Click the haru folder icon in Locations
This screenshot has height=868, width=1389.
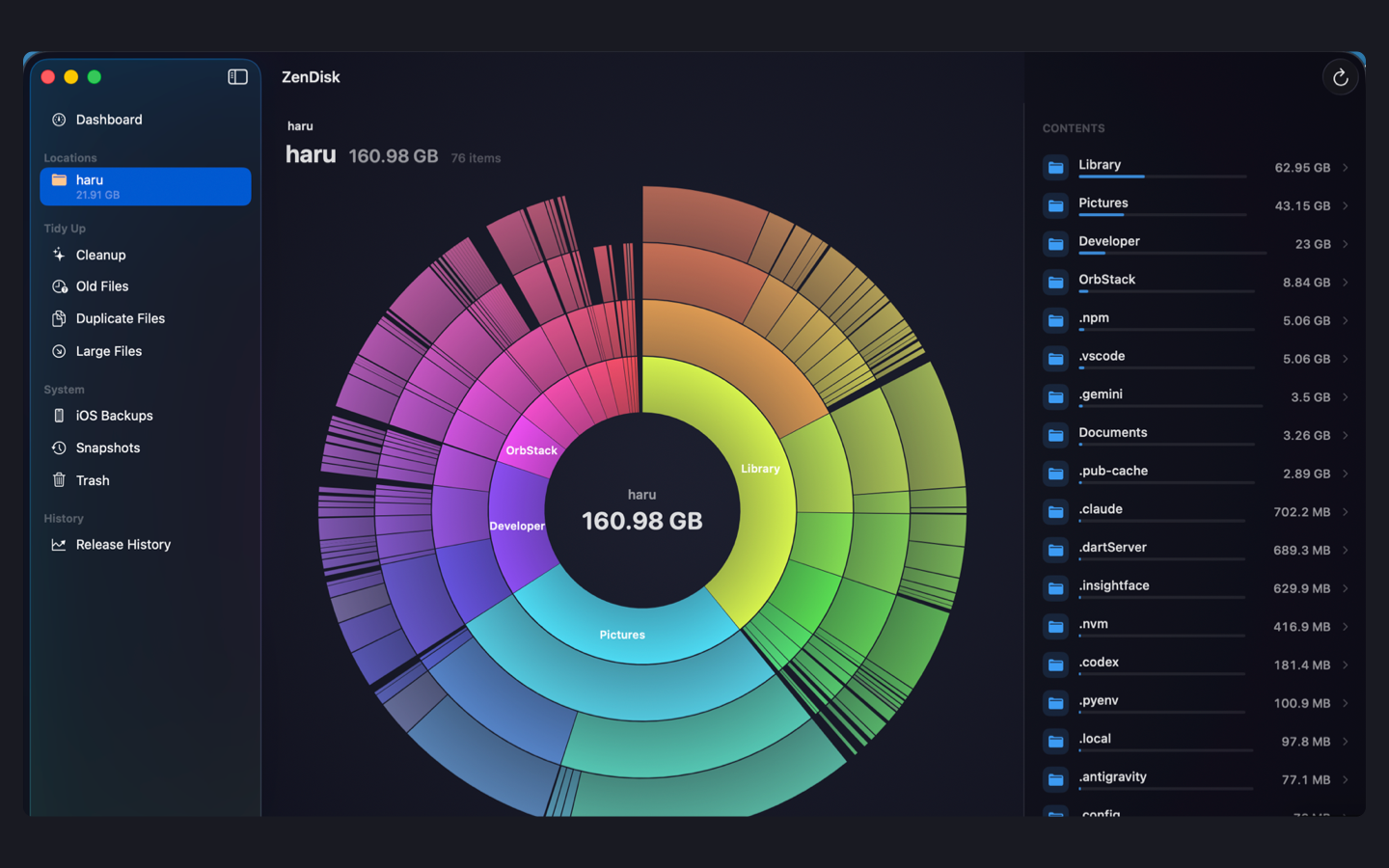tap(59, 180)
